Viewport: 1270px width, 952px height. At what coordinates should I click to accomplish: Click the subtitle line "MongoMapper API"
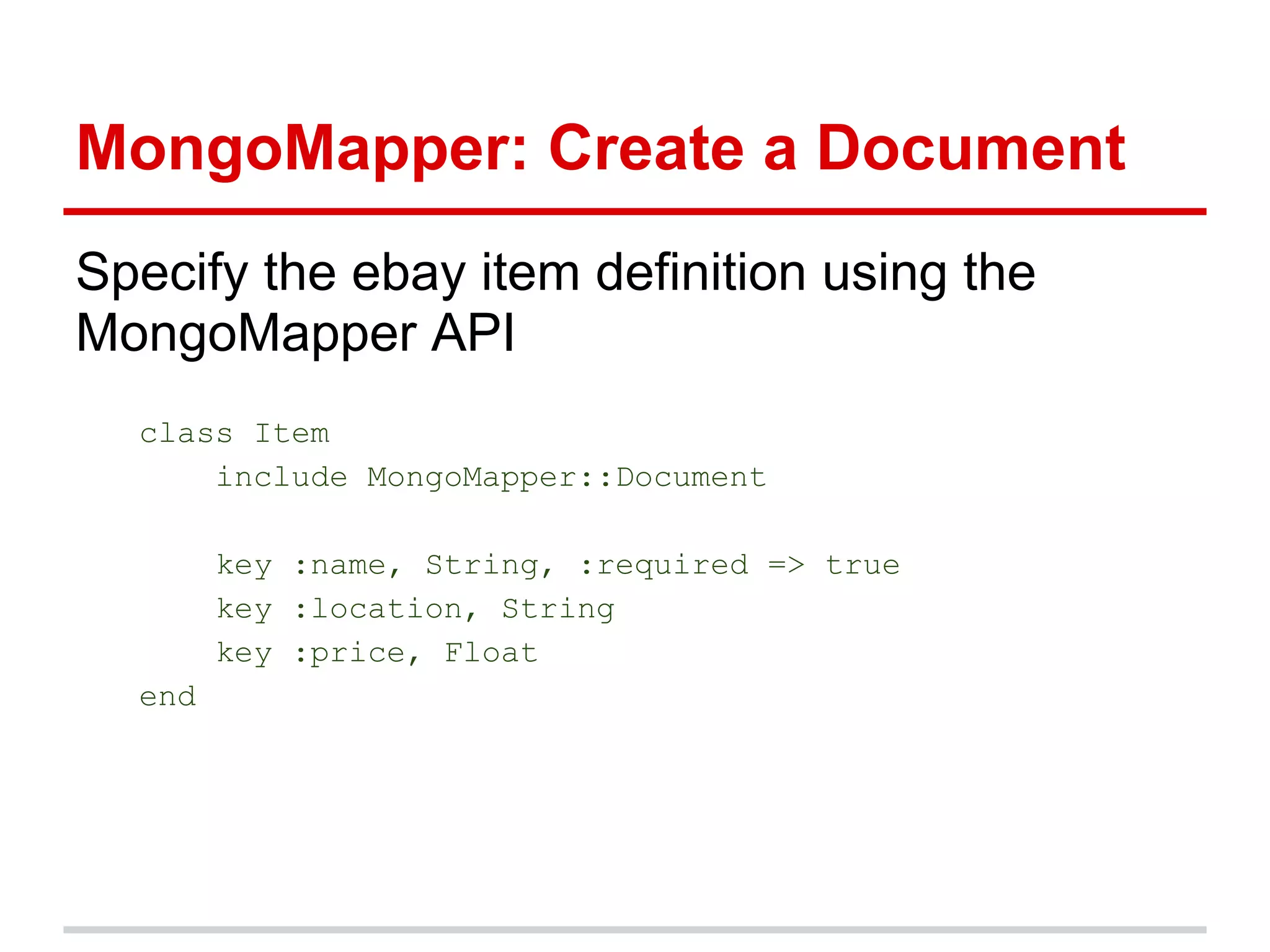[x=295, y=334]
